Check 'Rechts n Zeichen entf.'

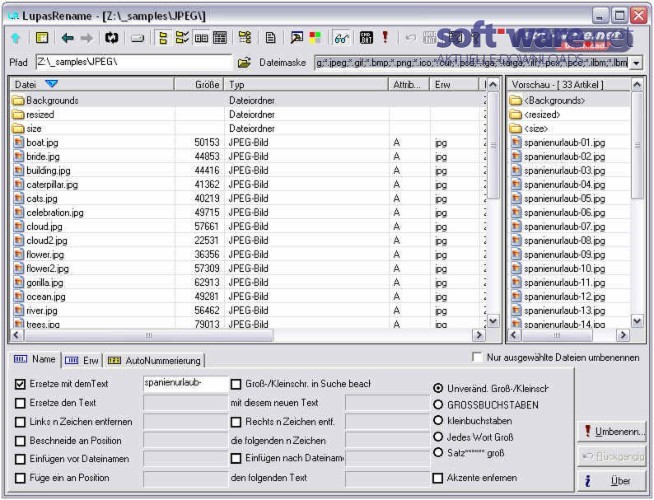pos(236,422)
